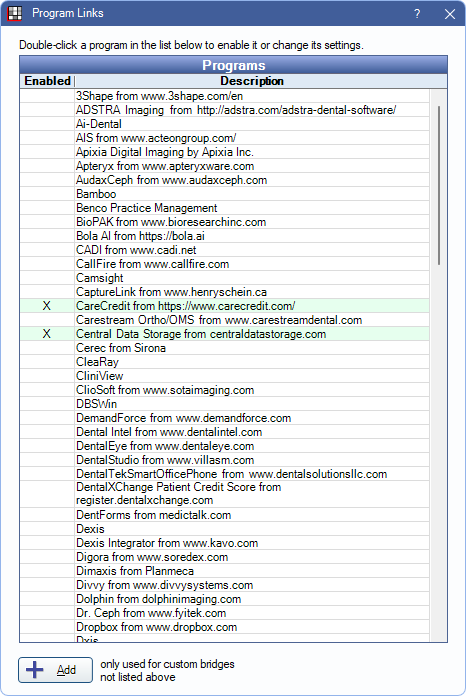This screenshot has height=696, width=466.
Task: Click the X enabled mark for CareCredit
Action: point(47,306)
